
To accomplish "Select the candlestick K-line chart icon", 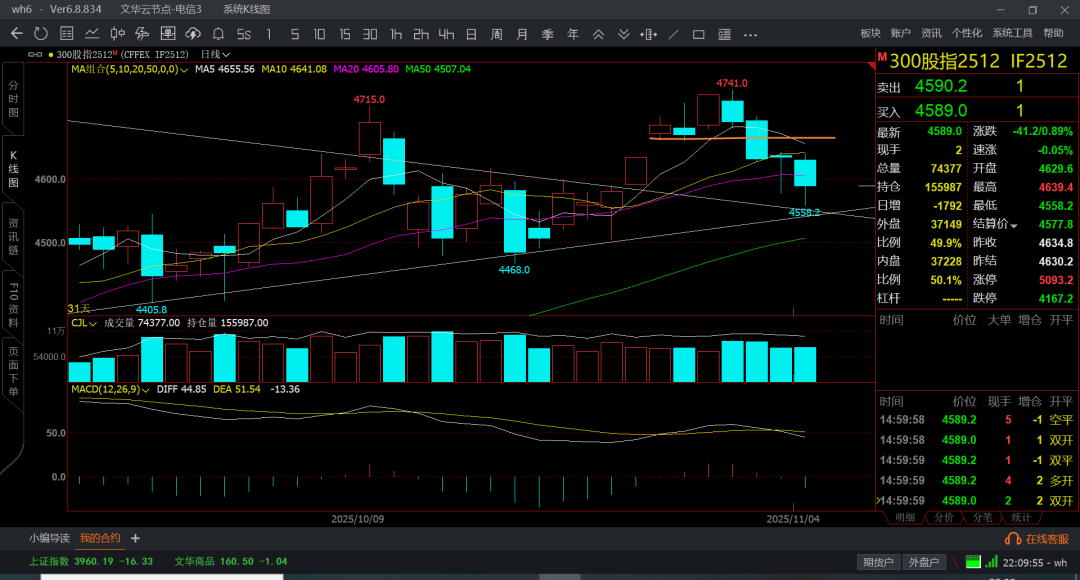I will point(118,34).
